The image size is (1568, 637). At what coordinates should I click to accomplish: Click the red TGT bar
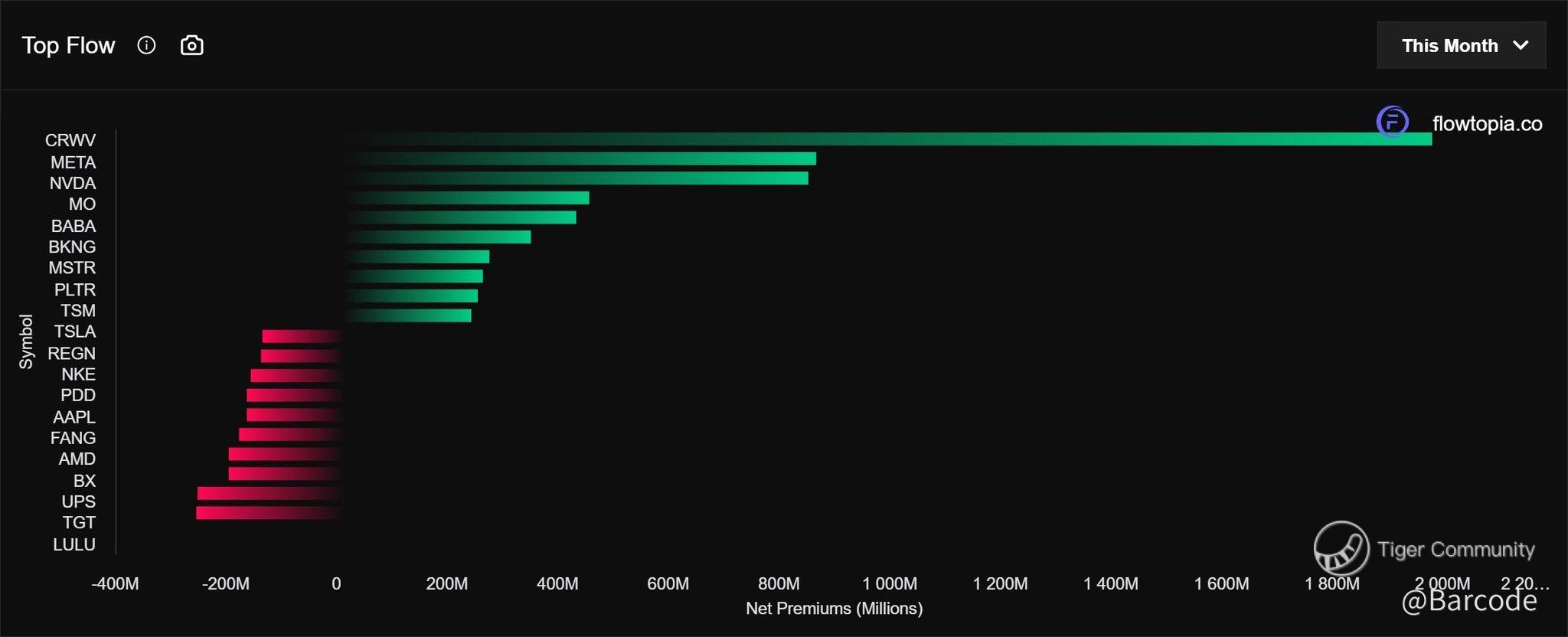pos(269,512)
